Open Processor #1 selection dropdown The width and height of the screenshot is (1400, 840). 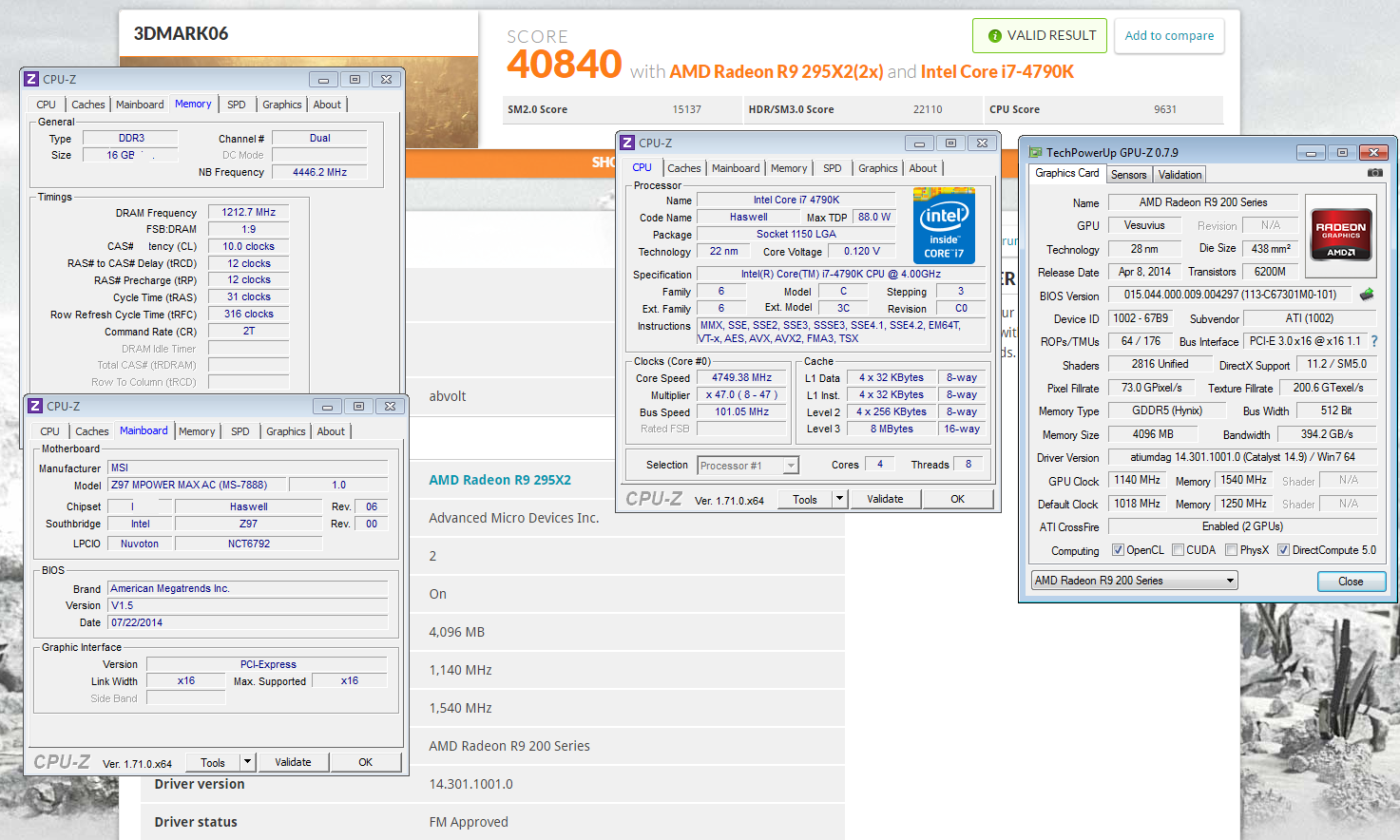click(748, 466)
